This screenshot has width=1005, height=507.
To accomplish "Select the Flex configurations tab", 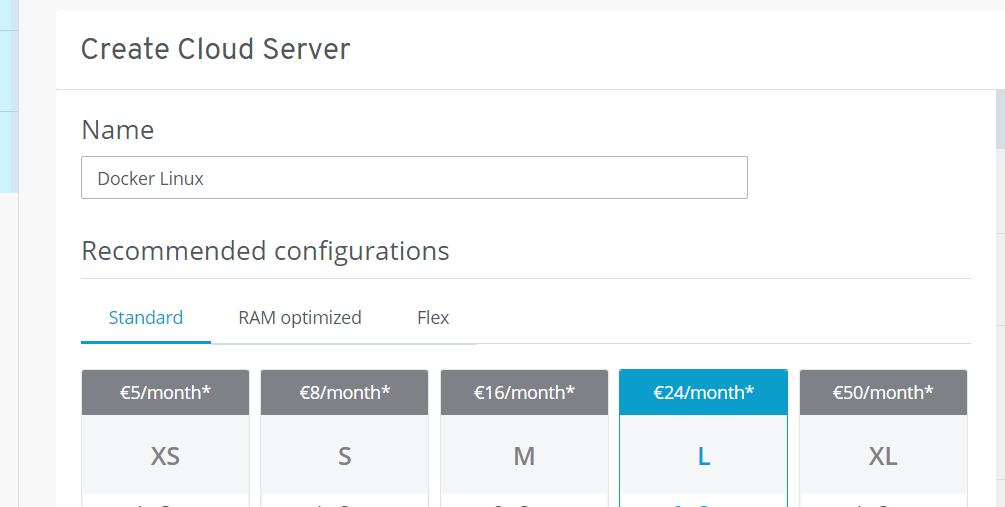I will (433, 318).
